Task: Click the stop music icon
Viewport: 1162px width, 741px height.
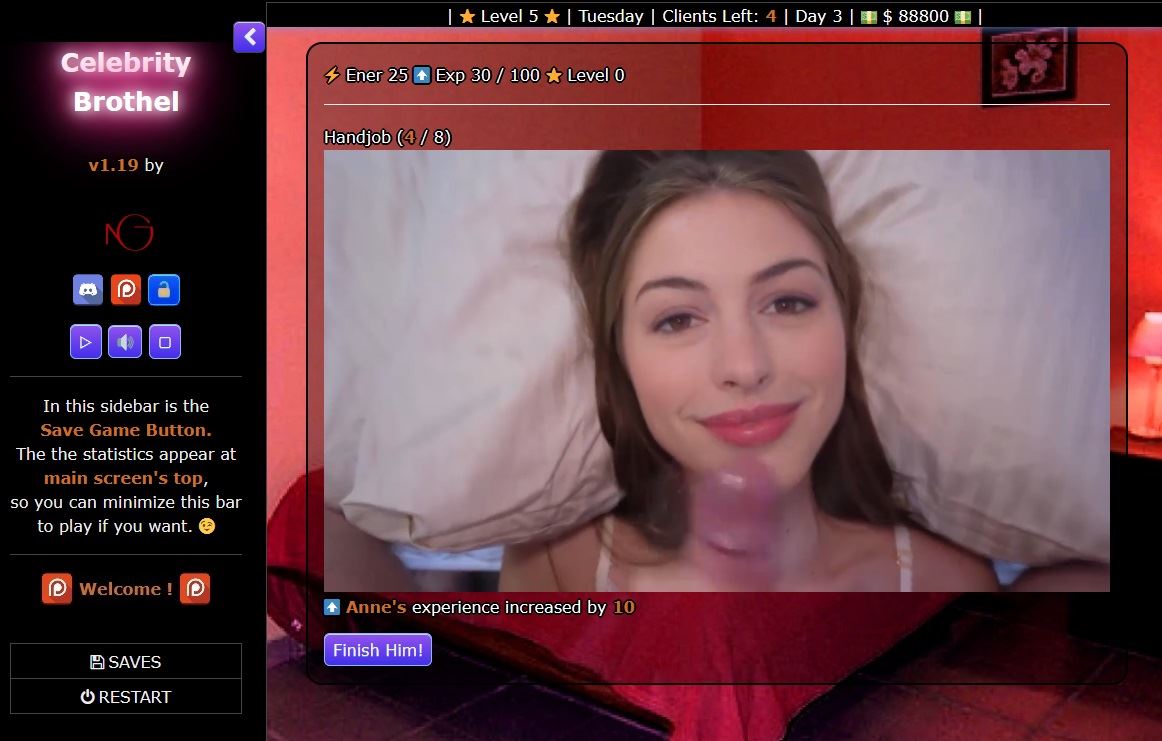Action: tap(164, 341)
